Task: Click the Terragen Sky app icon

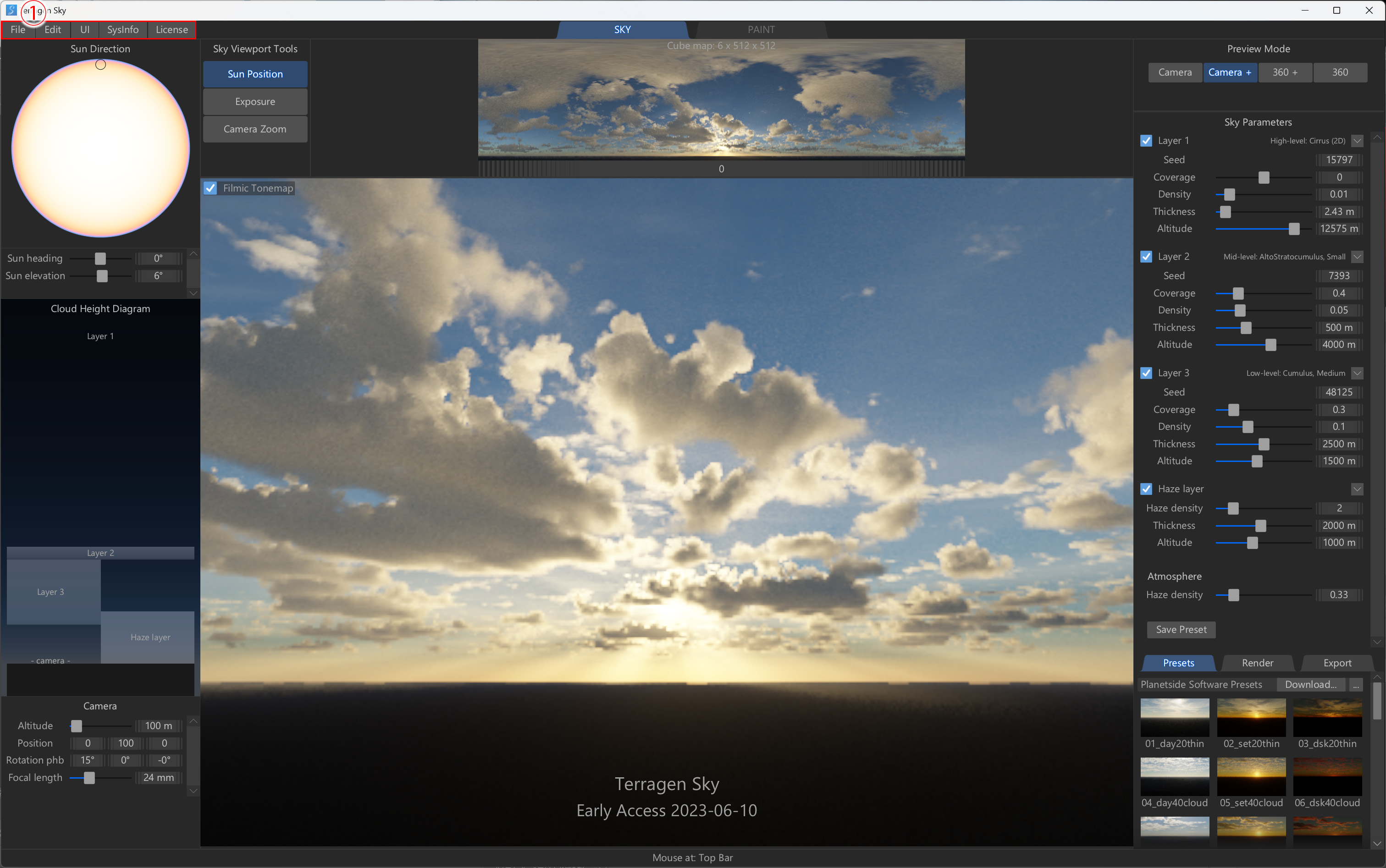Action: 11,10
